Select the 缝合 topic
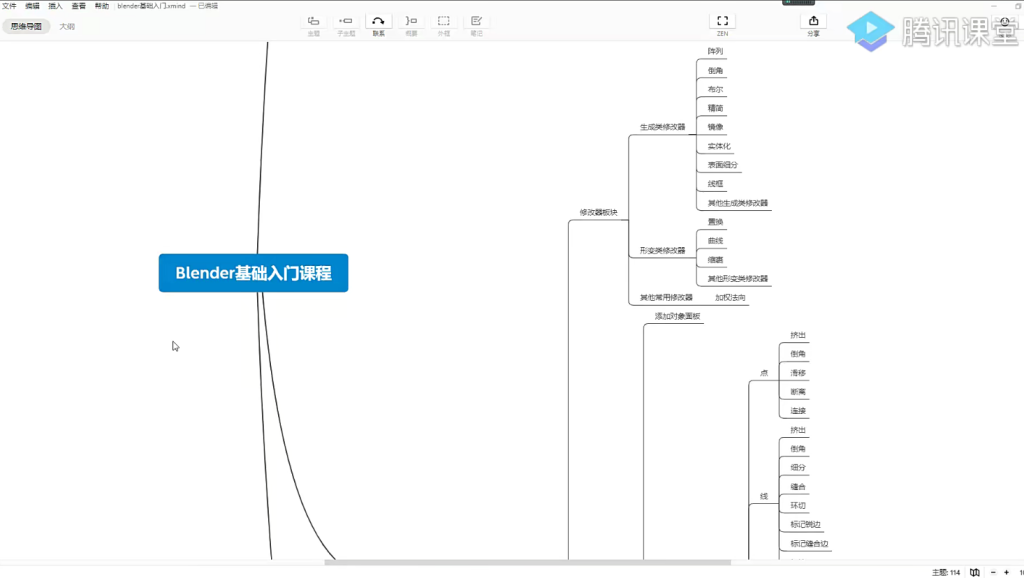Viewport: 1024px width, 578px height. (x=797, y=487)
